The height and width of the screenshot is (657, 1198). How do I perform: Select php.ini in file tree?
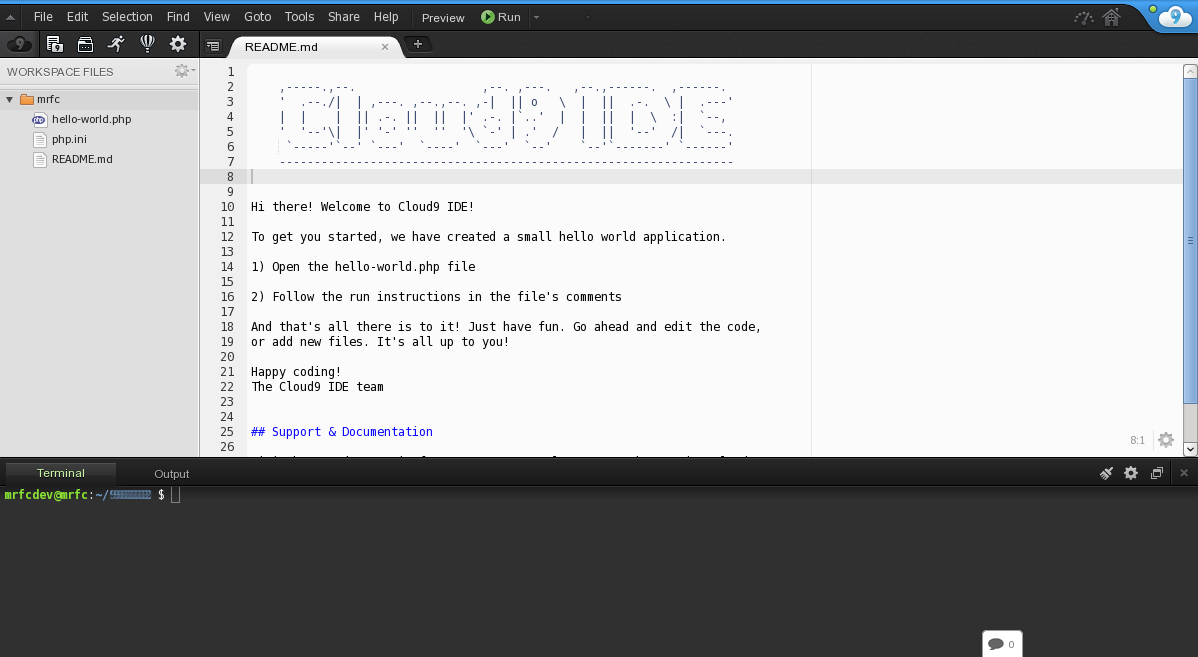69,139
